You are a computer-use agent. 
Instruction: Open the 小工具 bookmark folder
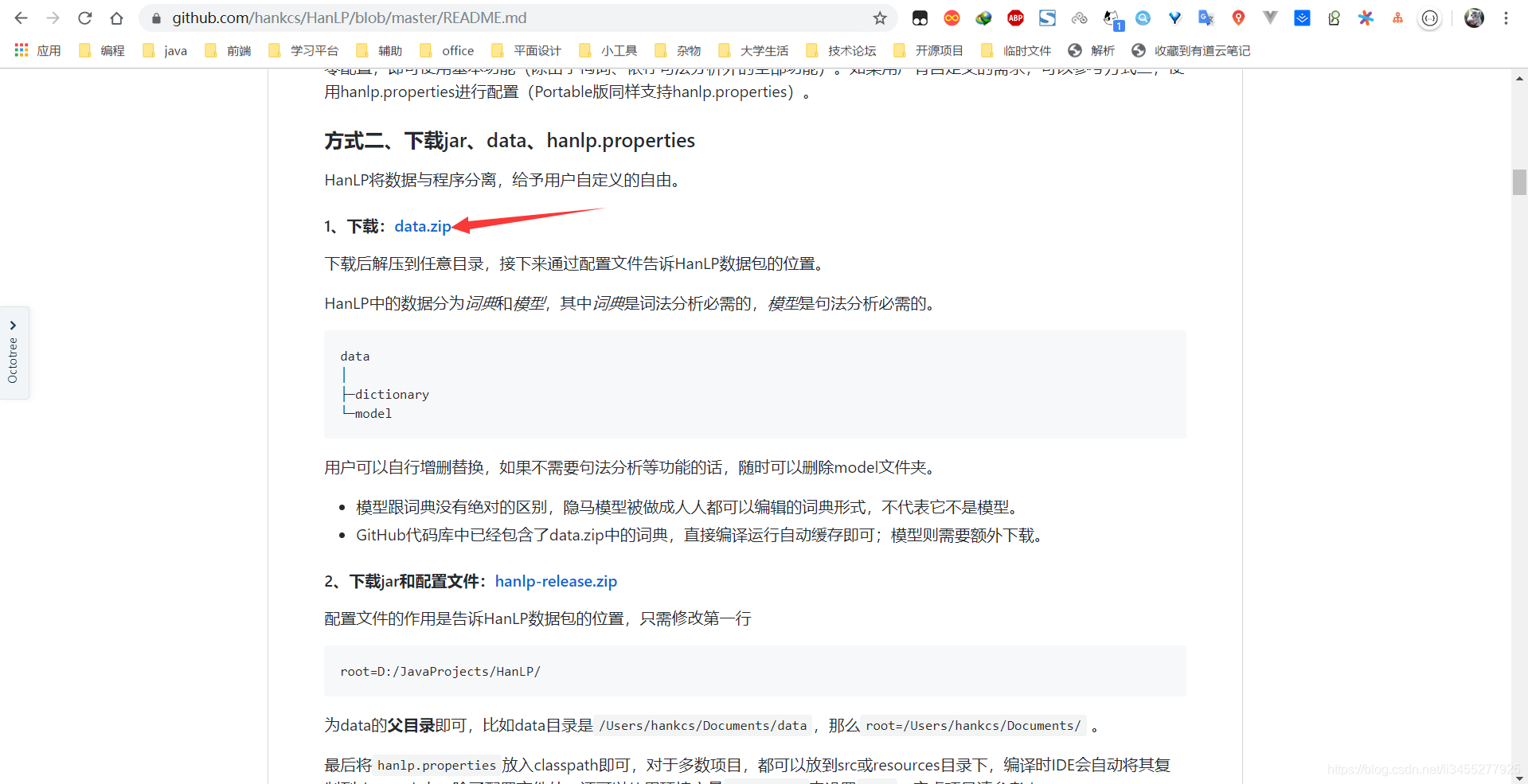[x=608, y=50]
